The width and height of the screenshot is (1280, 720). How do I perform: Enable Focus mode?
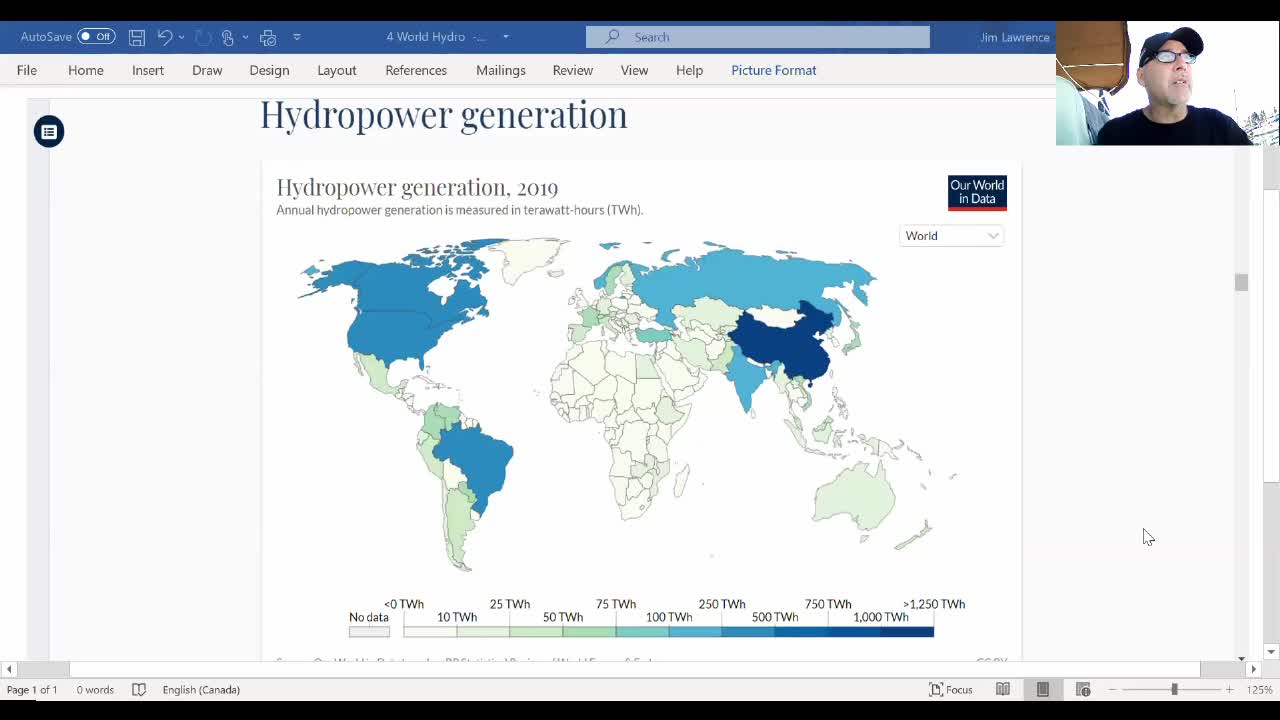point(951,690)
